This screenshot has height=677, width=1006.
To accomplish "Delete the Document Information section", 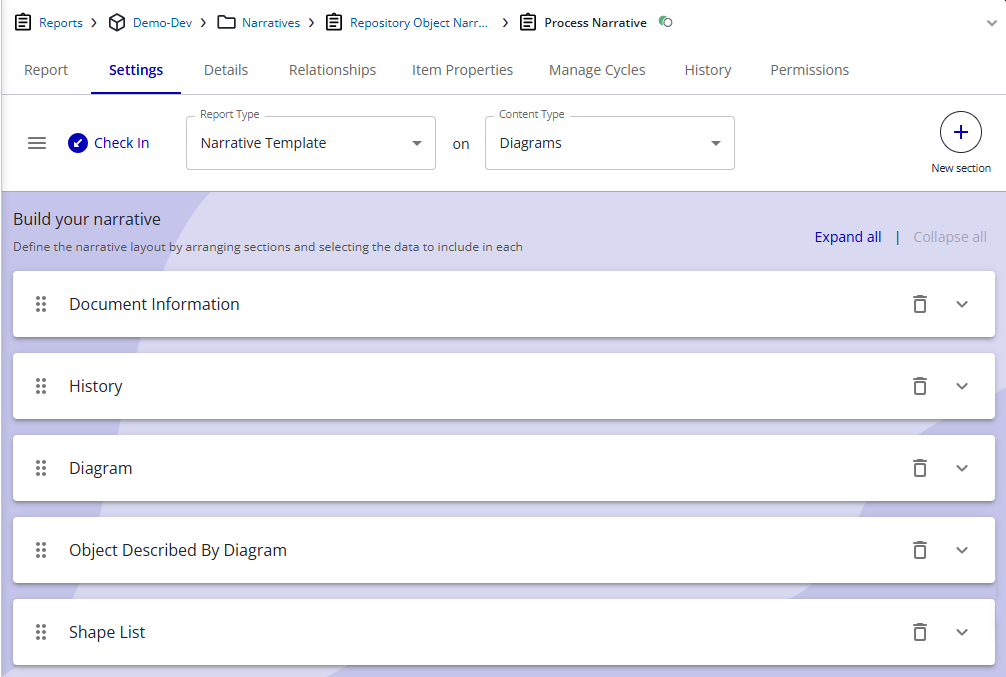I will click(920, 304).
